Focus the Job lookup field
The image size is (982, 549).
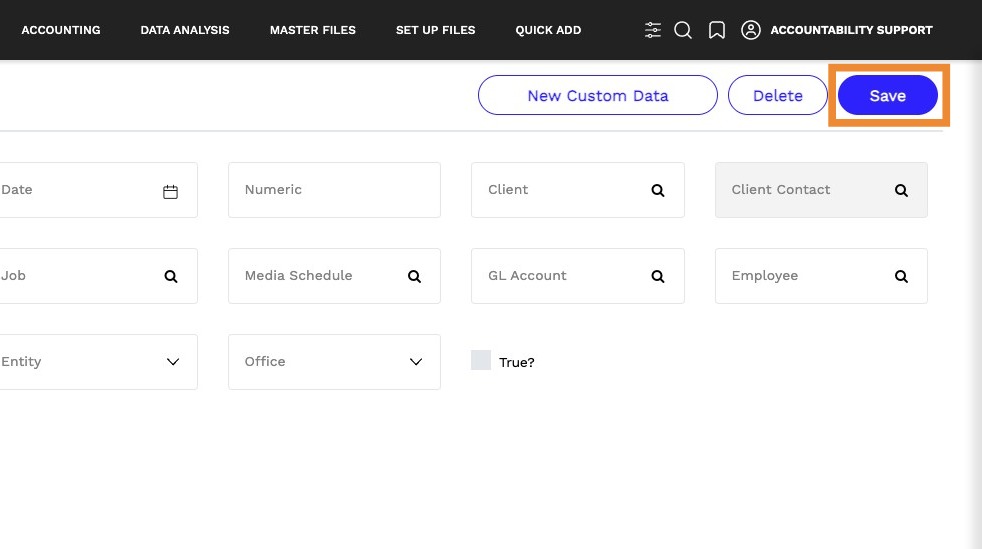tap(98, 276)
